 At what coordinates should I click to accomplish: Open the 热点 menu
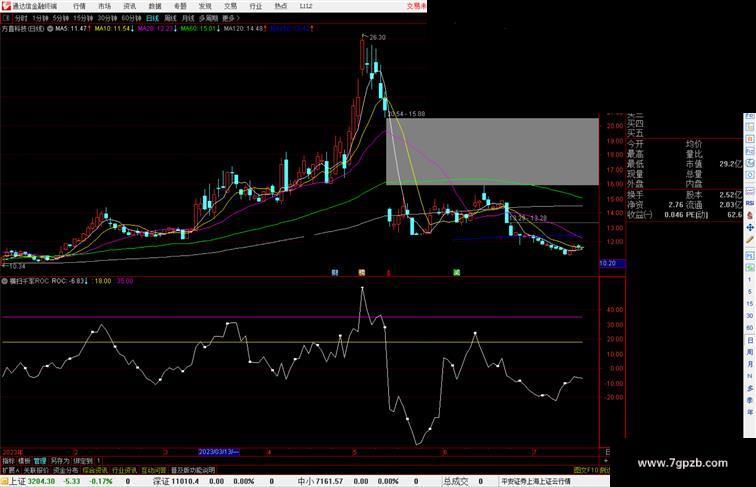281,6
